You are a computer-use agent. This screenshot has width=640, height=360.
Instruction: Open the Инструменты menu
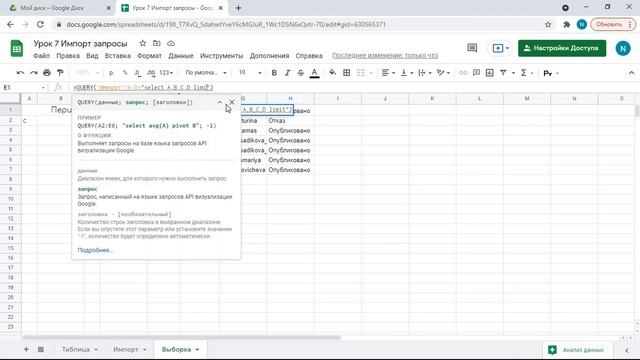(x=221, y=56)
